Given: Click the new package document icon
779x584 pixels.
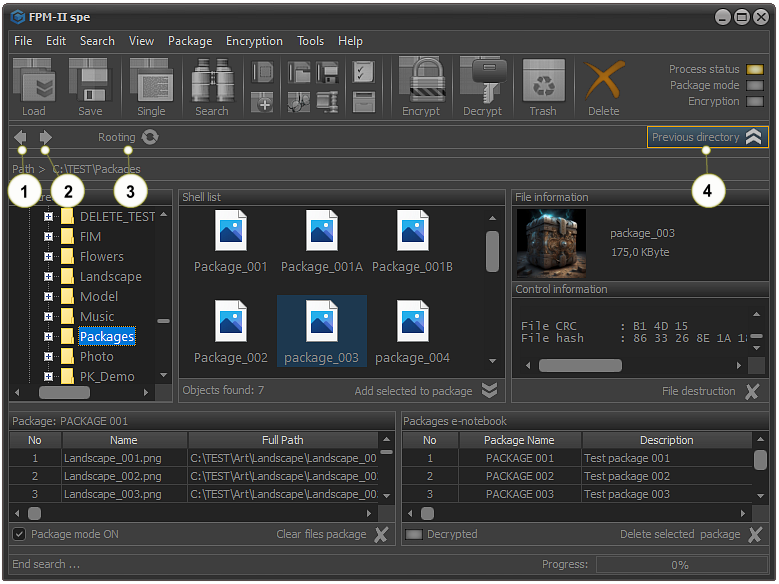Looking at the screenshot, I should (263, 72).
